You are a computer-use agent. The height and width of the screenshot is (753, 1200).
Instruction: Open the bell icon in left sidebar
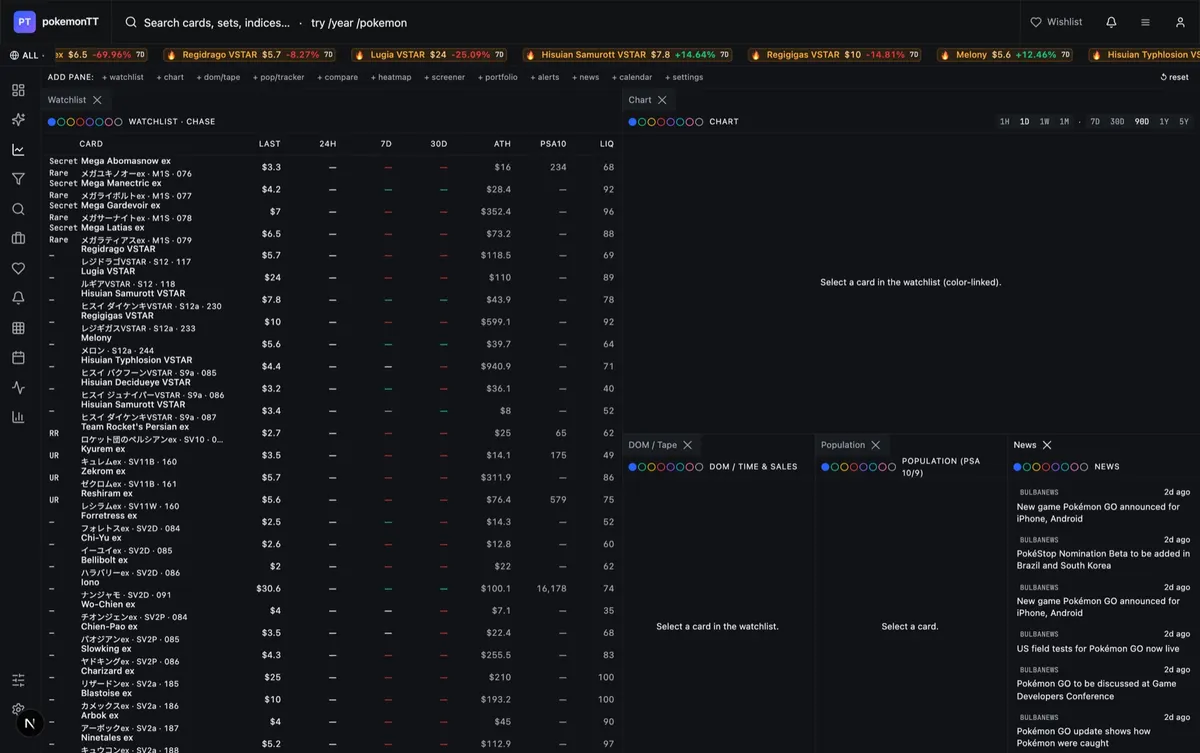(18, 298)
